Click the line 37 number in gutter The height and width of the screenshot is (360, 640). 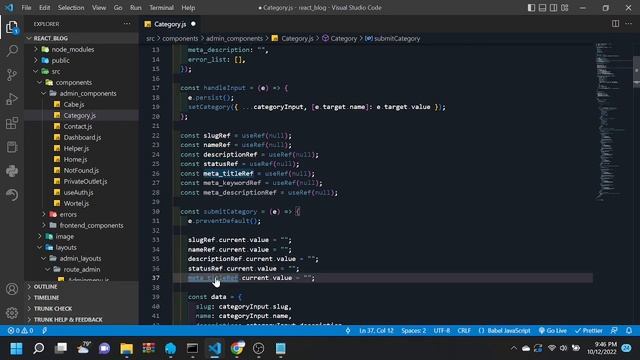(x=156, y=278)
